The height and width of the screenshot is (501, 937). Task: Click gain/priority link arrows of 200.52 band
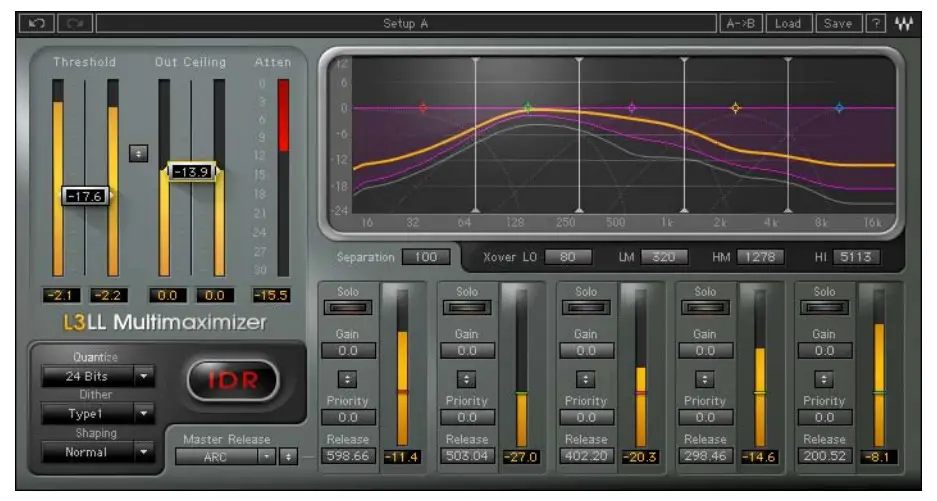tap(824, 379)
